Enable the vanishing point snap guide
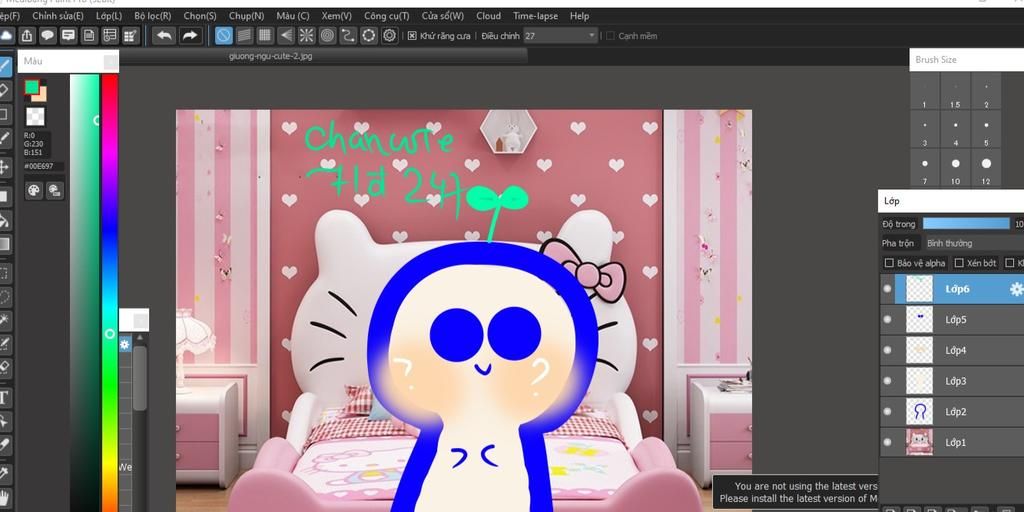The height and width of the screenshot is (512, 1024). click(285, 35)
